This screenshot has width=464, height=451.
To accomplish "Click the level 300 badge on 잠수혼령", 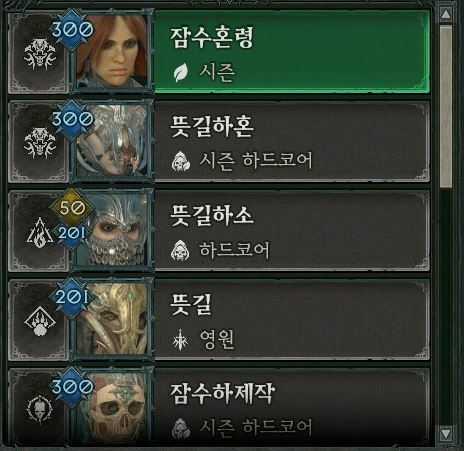I will [72, 29].
